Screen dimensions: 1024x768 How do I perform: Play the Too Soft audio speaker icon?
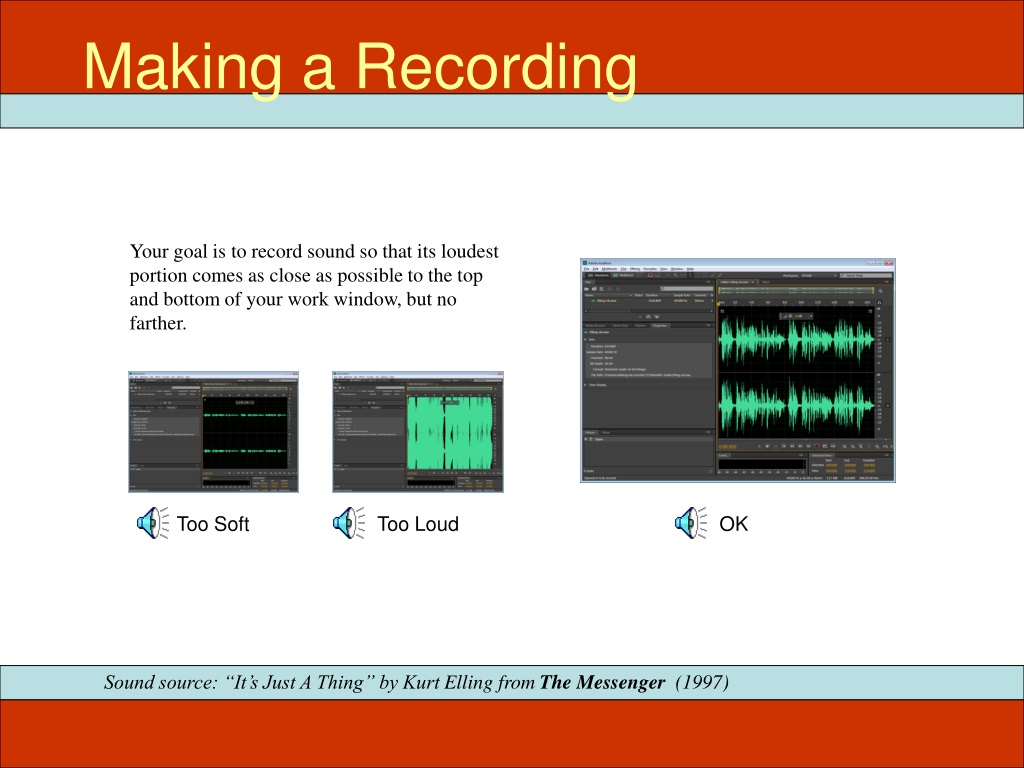pos(153,522)
